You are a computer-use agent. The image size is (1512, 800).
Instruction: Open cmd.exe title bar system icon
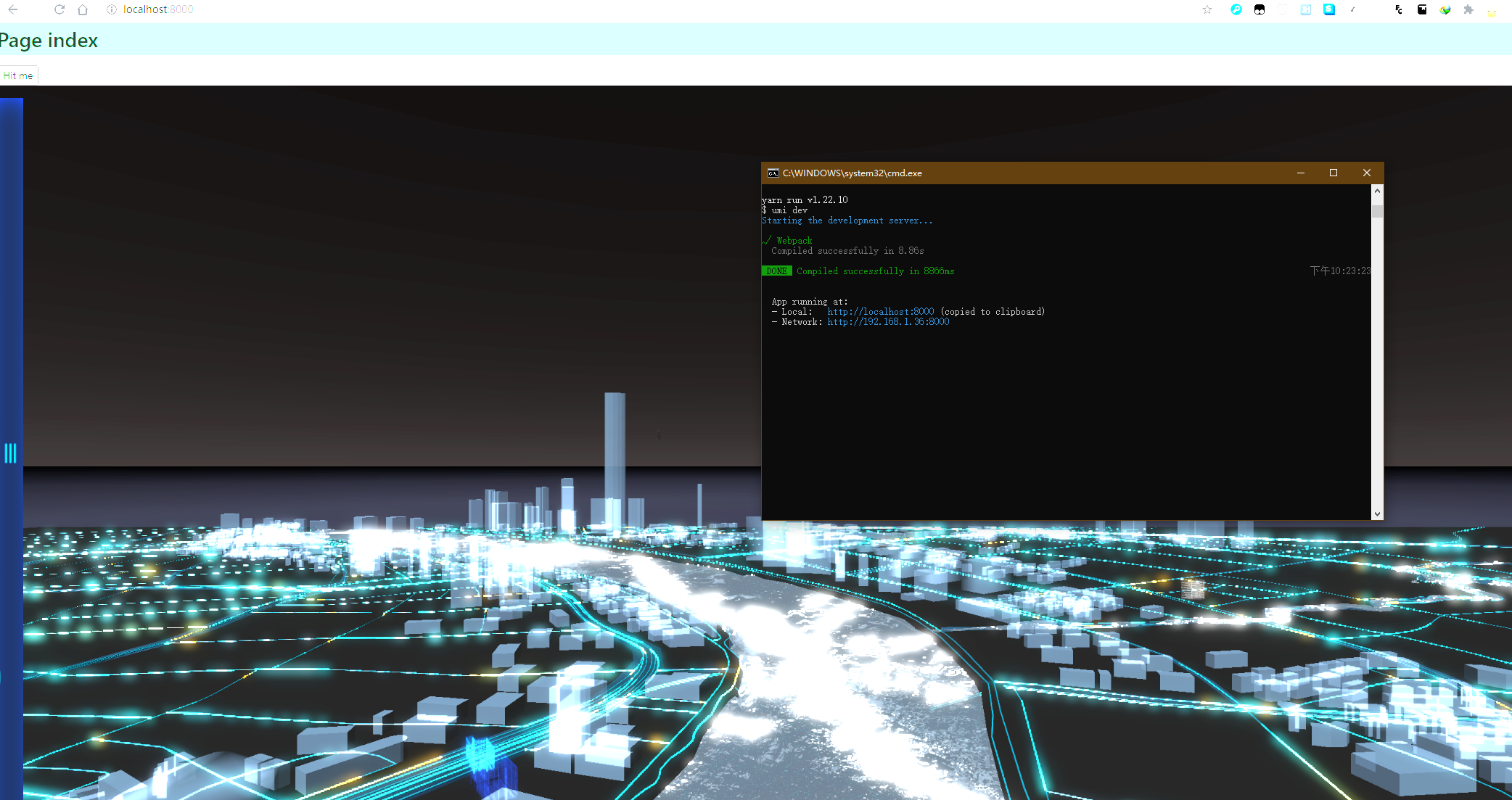[x=773, y=173]
